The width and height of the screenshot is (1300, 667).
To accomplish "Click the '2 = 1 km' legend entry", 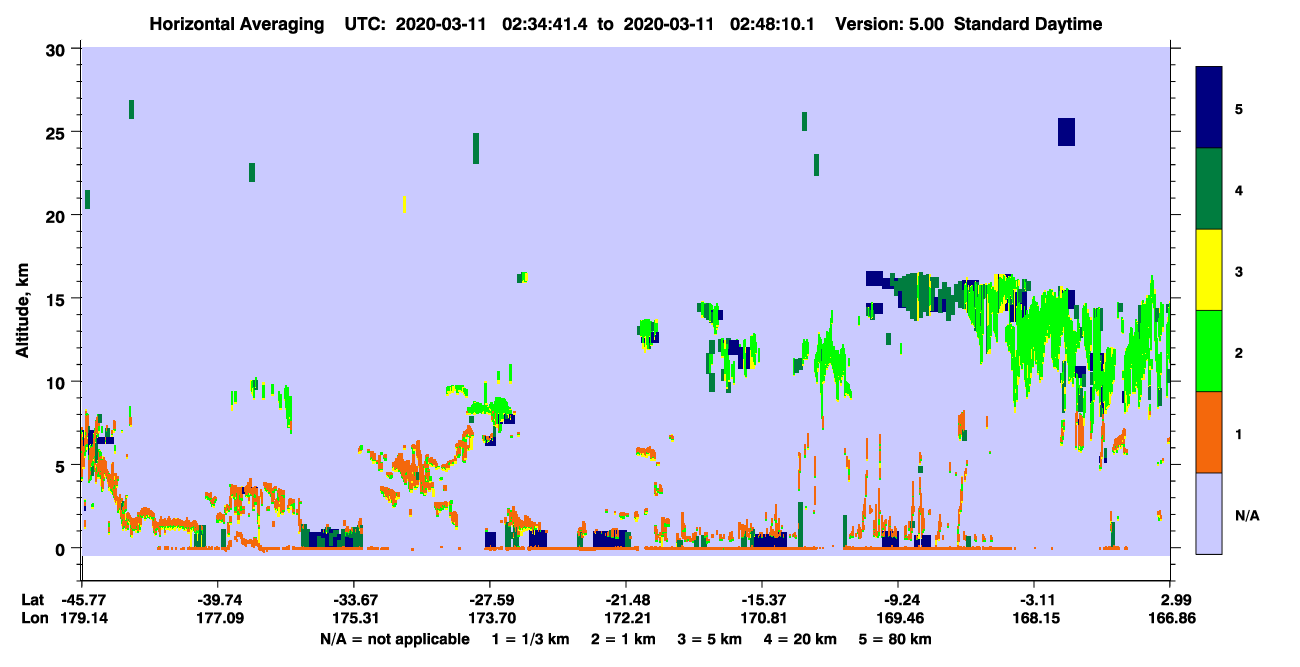I will click(x=623, y=638).
